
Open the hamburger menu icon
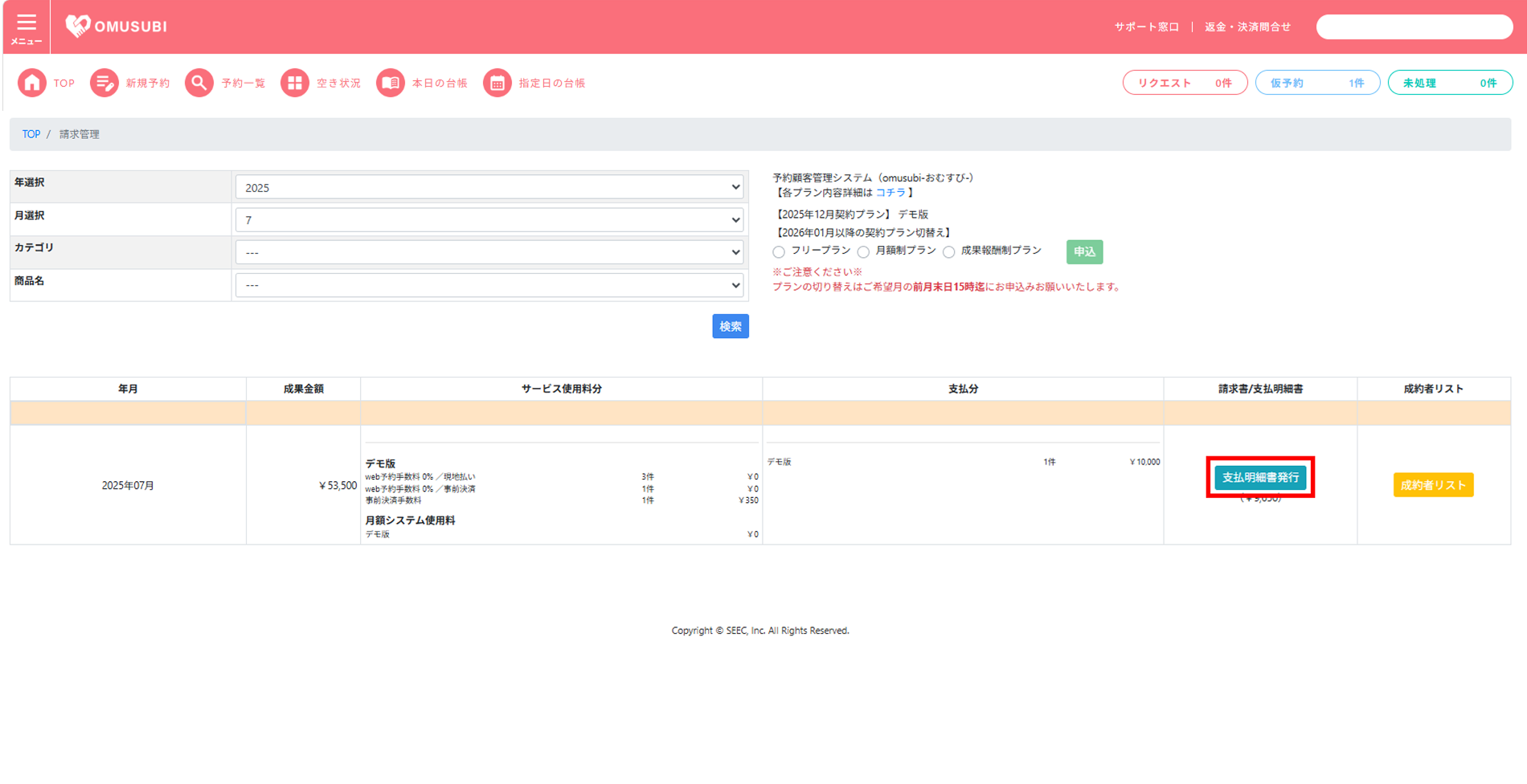(x=27, y=22)
